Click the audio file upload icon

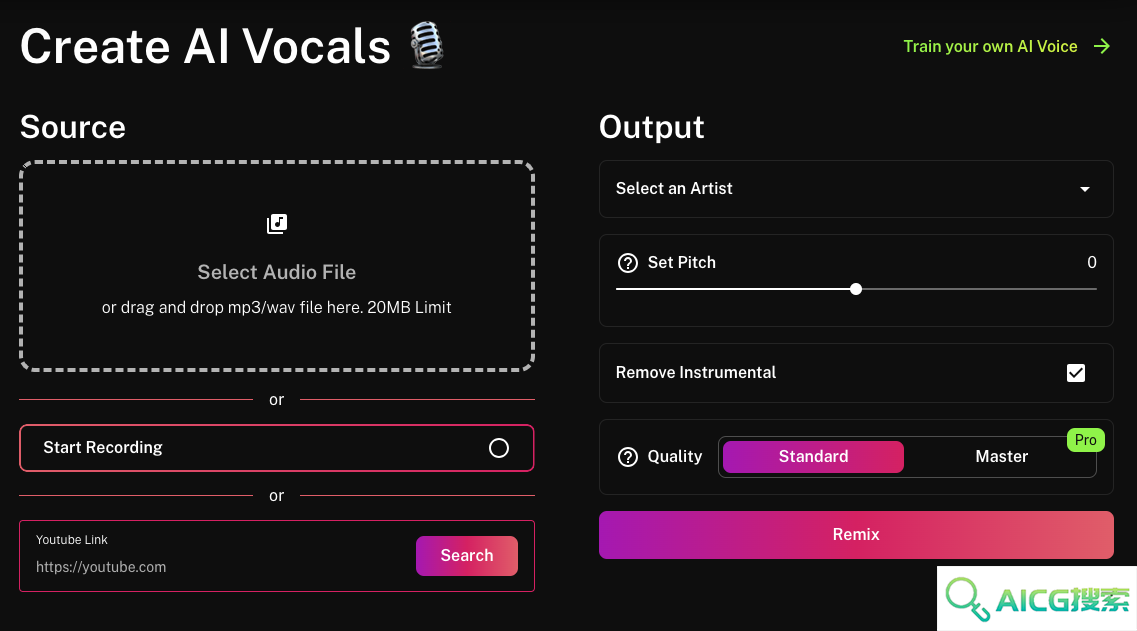pos(277,223)
